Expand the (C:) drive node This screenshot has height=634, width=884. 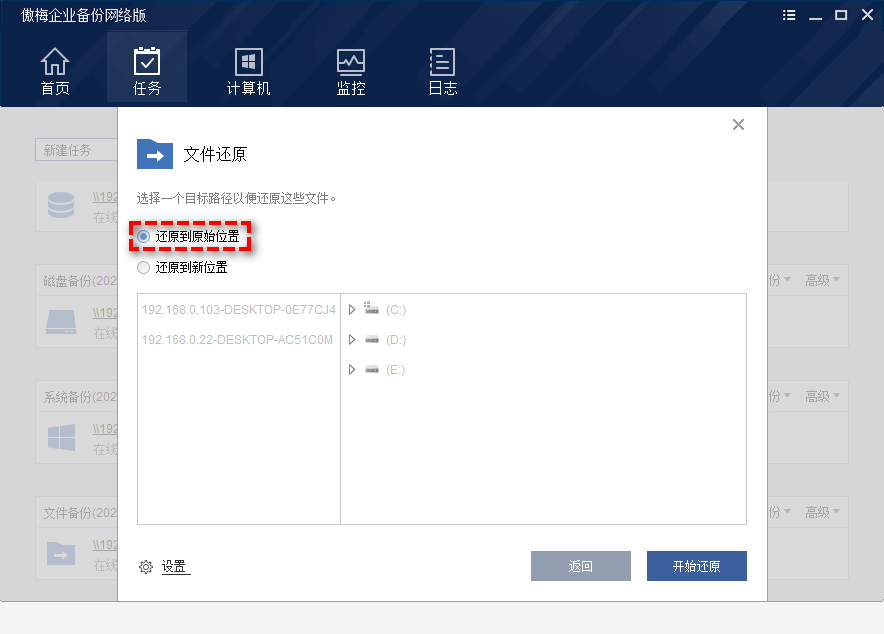352,310
